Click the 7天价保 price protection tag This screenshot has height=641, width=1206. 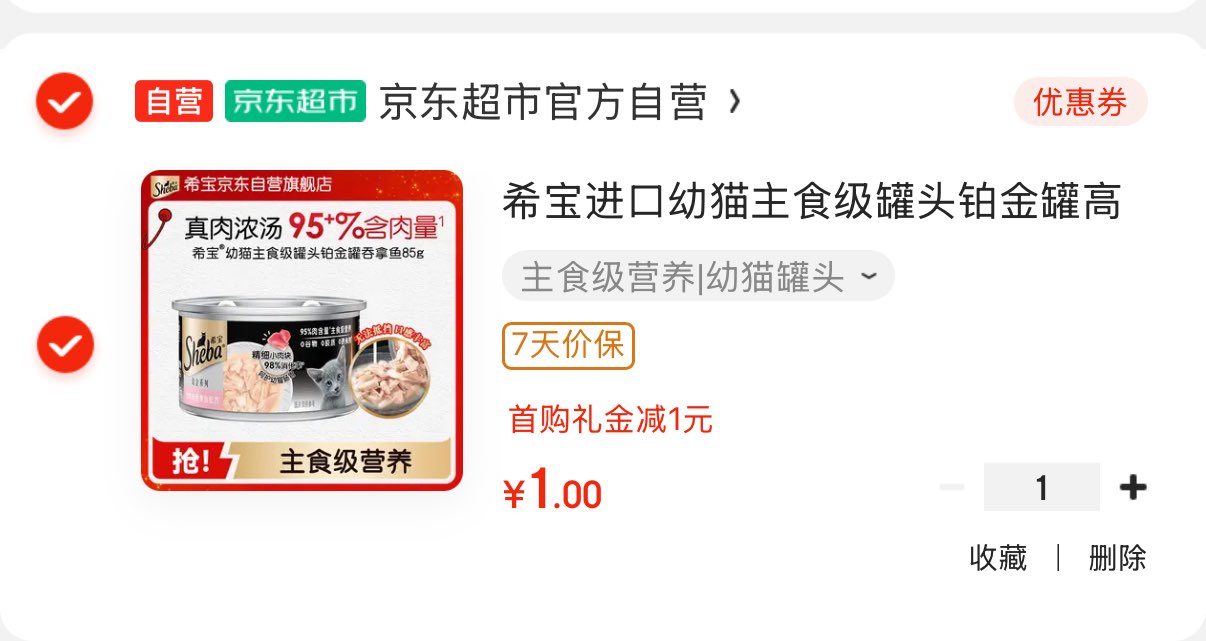pyautogui.click(x=568, y=345)
